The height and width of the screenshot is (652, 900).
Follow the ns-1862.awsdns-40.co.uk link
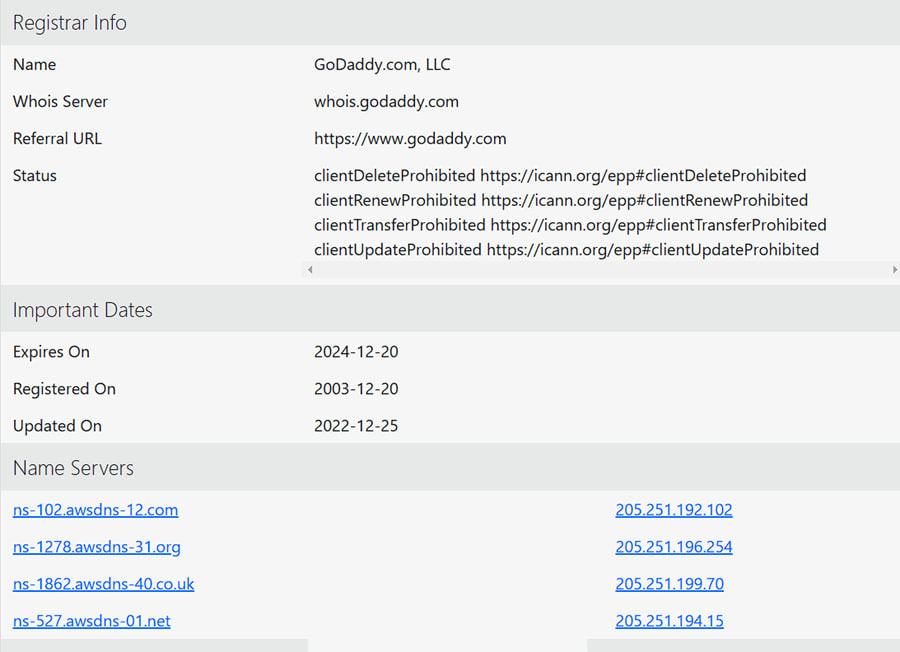pos(103,584)
